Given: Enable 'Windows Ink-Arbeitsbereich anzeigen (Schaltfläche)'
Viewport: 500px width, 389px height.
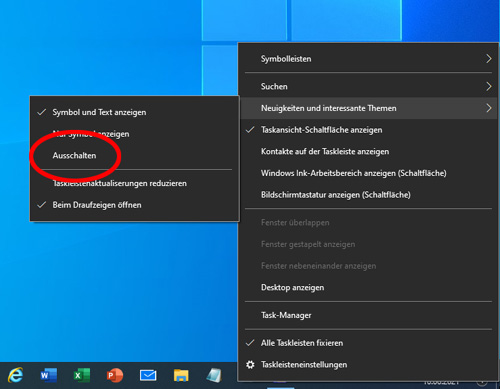Looking at the screenshot, I should pyautogui.click(x=368, y=173).
